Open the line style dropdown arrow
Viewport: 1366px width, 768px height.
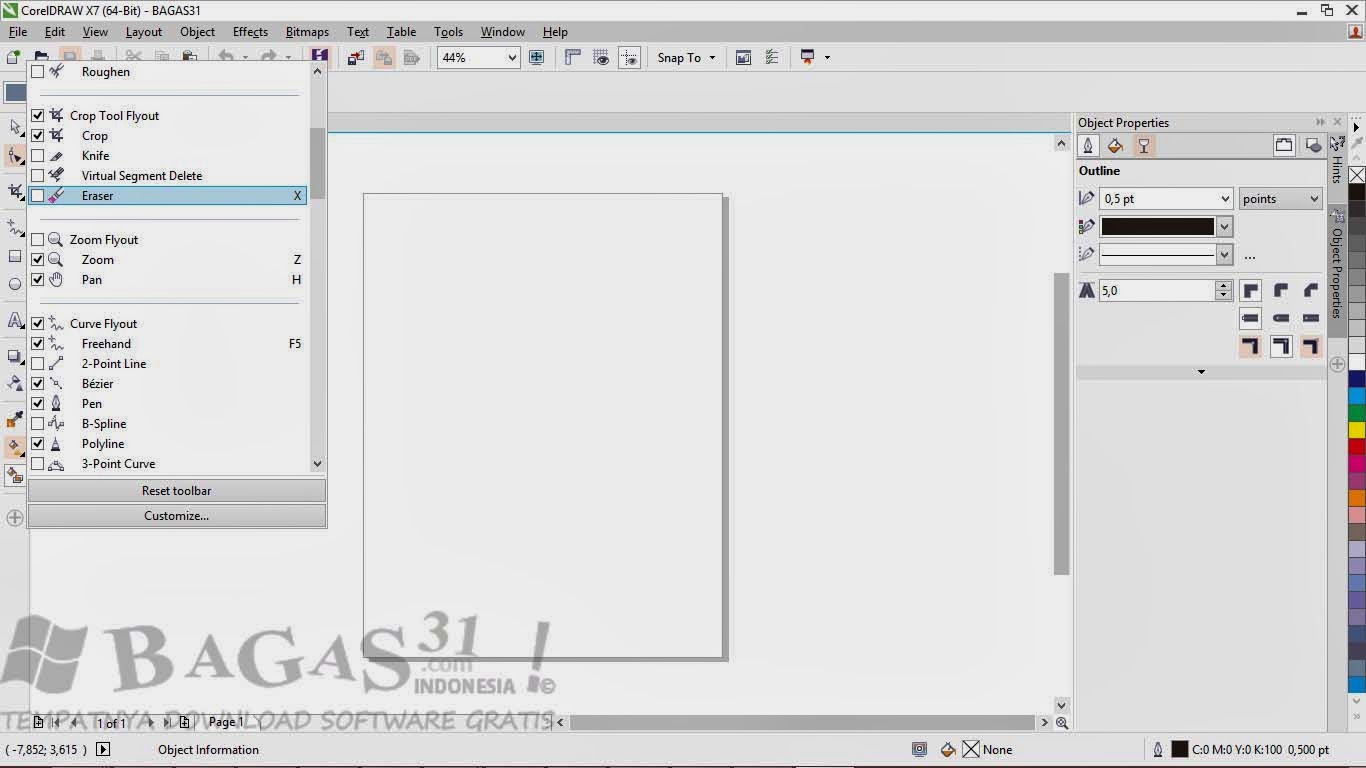pyautogui.click(x=1225, y=255)
